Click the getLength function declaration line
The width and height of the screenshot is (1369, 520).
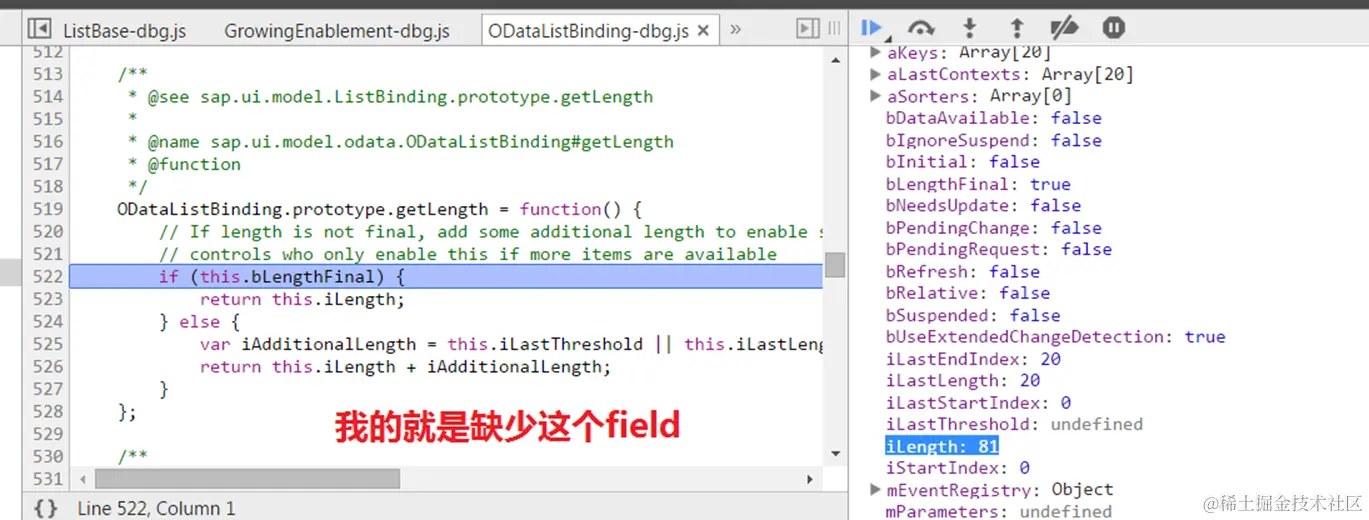(379, 209)
